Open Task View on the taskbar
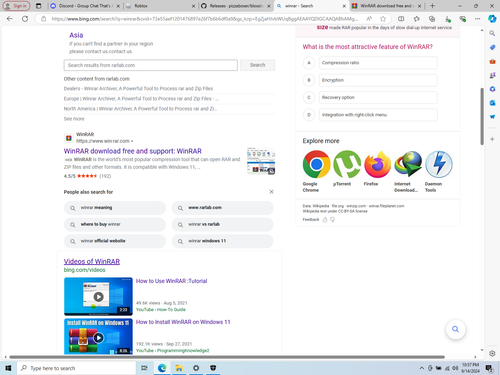This screenshot has height=375, width=500. coord(144,368)
